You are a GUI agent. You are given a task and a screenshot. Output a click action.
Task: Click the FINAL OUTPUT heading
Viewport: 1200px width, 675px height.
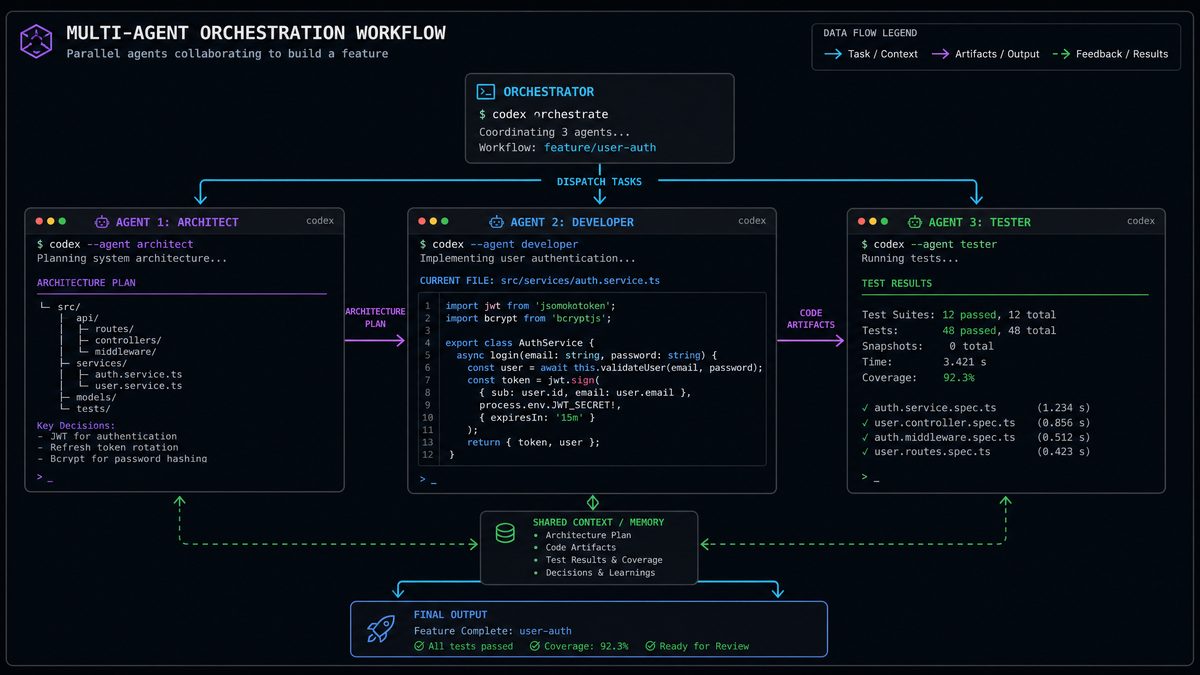pyautogui.click(x=450, y=615)
